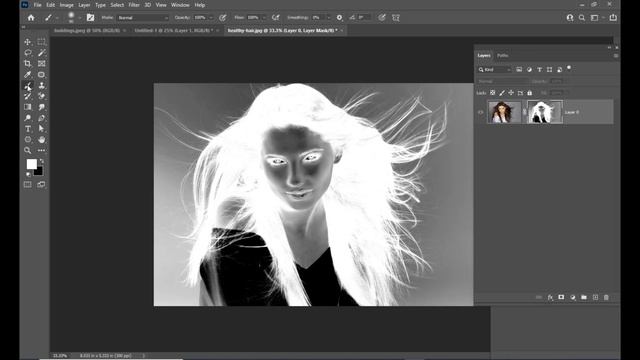
Task: Toggle pressure for opacity button
Action: 222,18
